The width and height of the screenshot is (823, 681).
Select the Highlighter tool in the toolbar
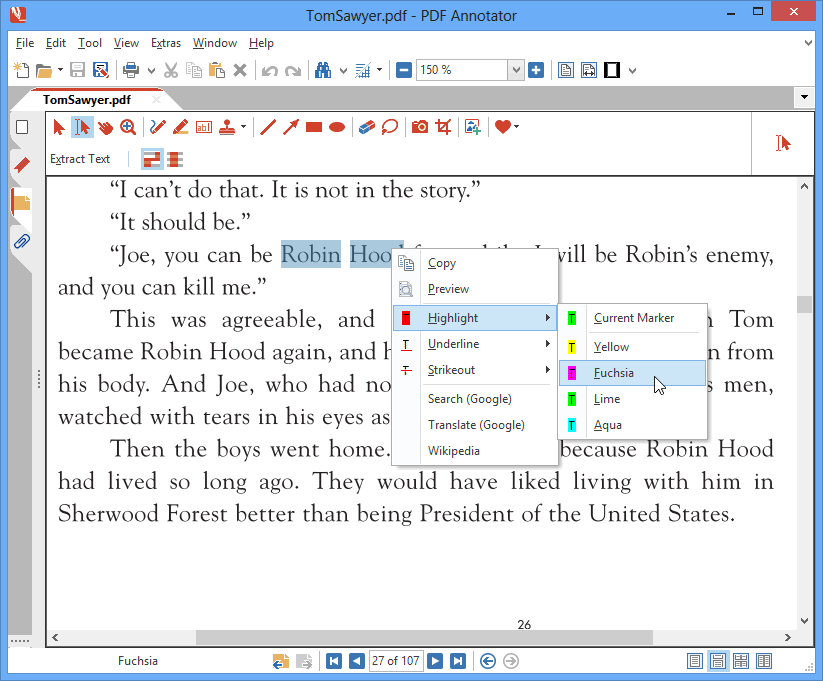(x=180, y=127)
